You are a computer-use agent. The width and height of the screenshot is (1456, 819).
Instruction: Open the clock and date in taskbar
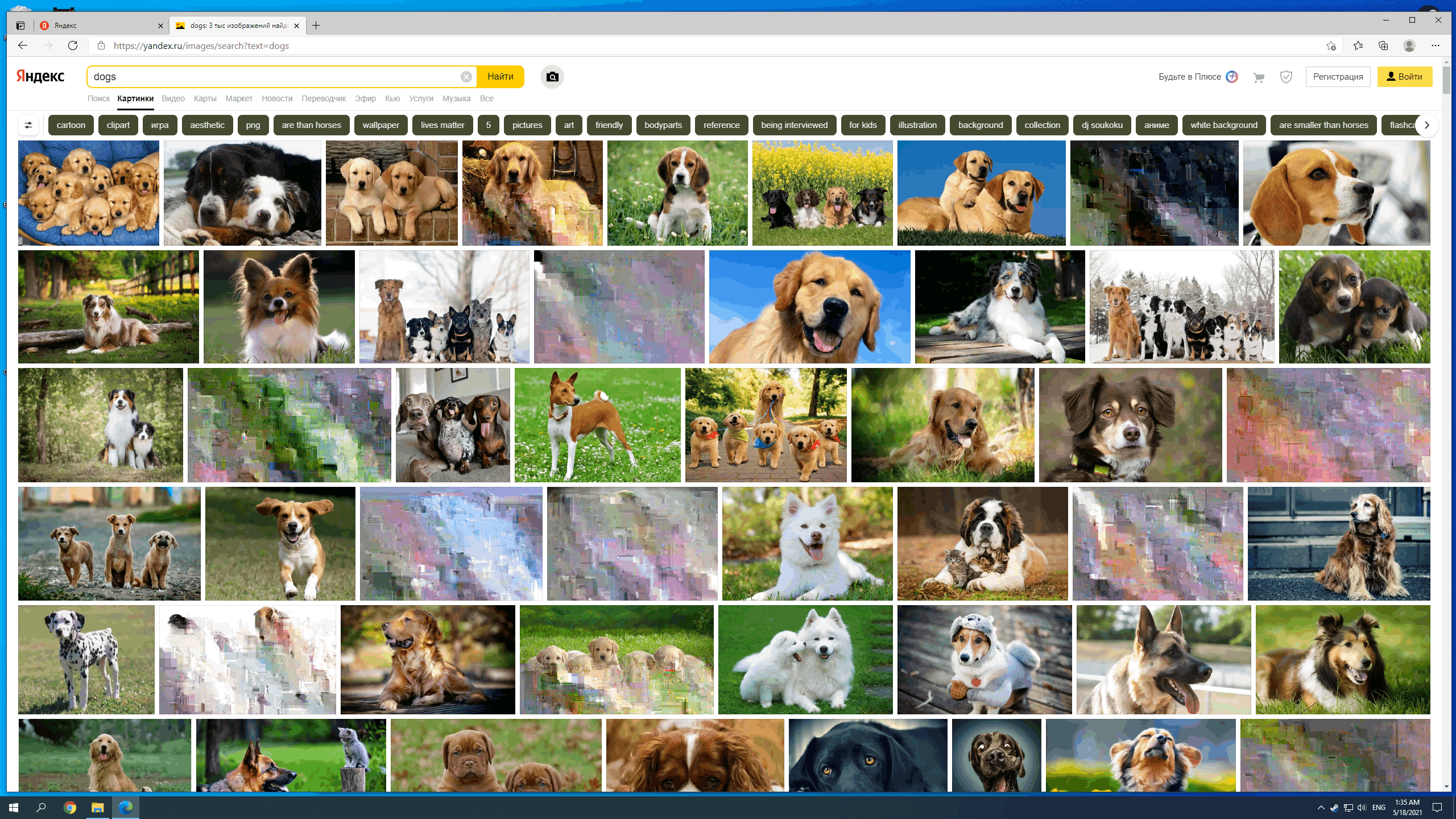1407,808
